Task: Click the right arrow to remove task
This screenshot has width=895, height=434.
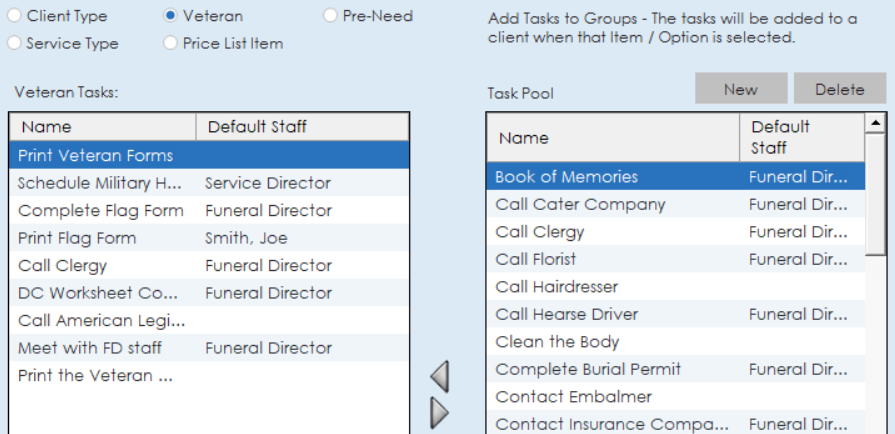Action: tap(440, 412)
